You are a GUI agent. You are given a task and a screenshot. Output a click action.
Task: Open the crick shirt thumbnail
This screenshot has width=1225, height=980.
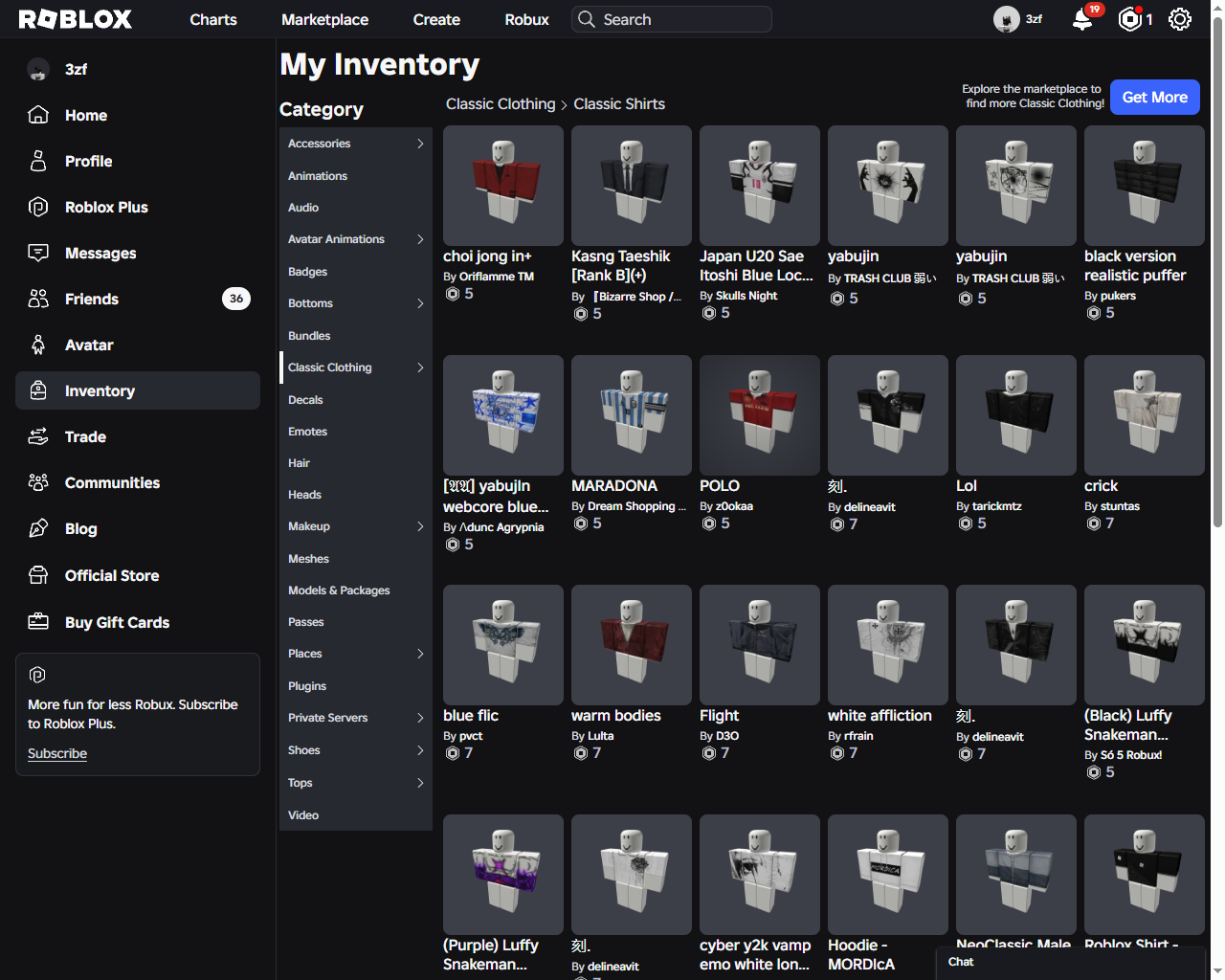pyautogui.click(x=1145, y=415)
